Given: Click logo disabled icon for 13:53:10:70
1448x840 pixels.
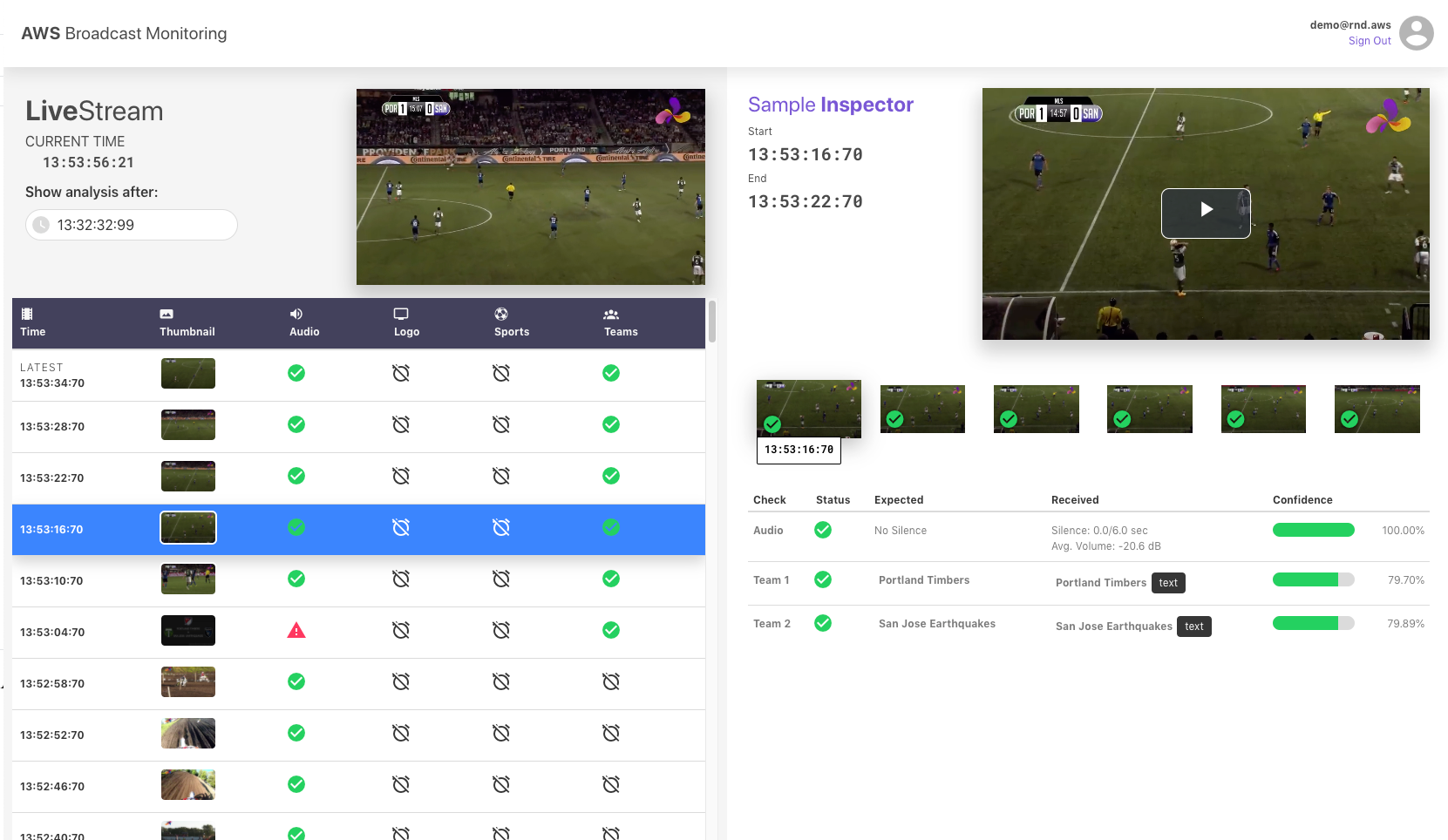Looking at the screenshot, I should (x=401, y=579).
